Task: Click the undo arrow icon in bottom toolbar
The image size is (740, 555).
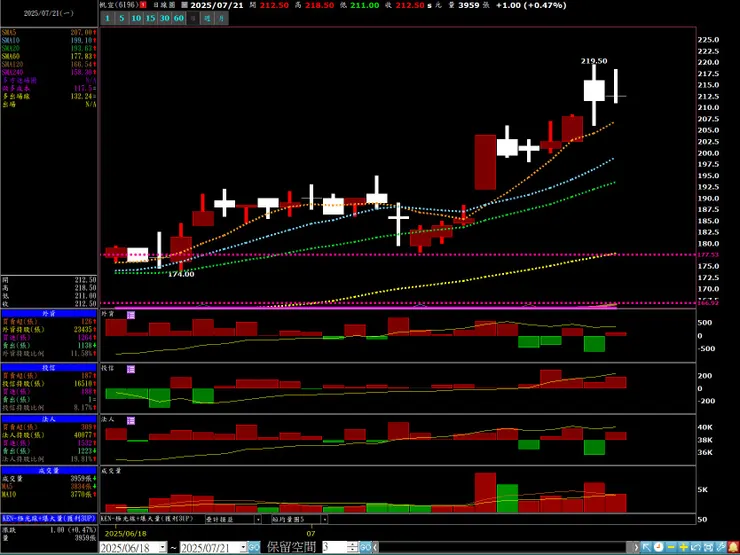Action: pos(696,547)
